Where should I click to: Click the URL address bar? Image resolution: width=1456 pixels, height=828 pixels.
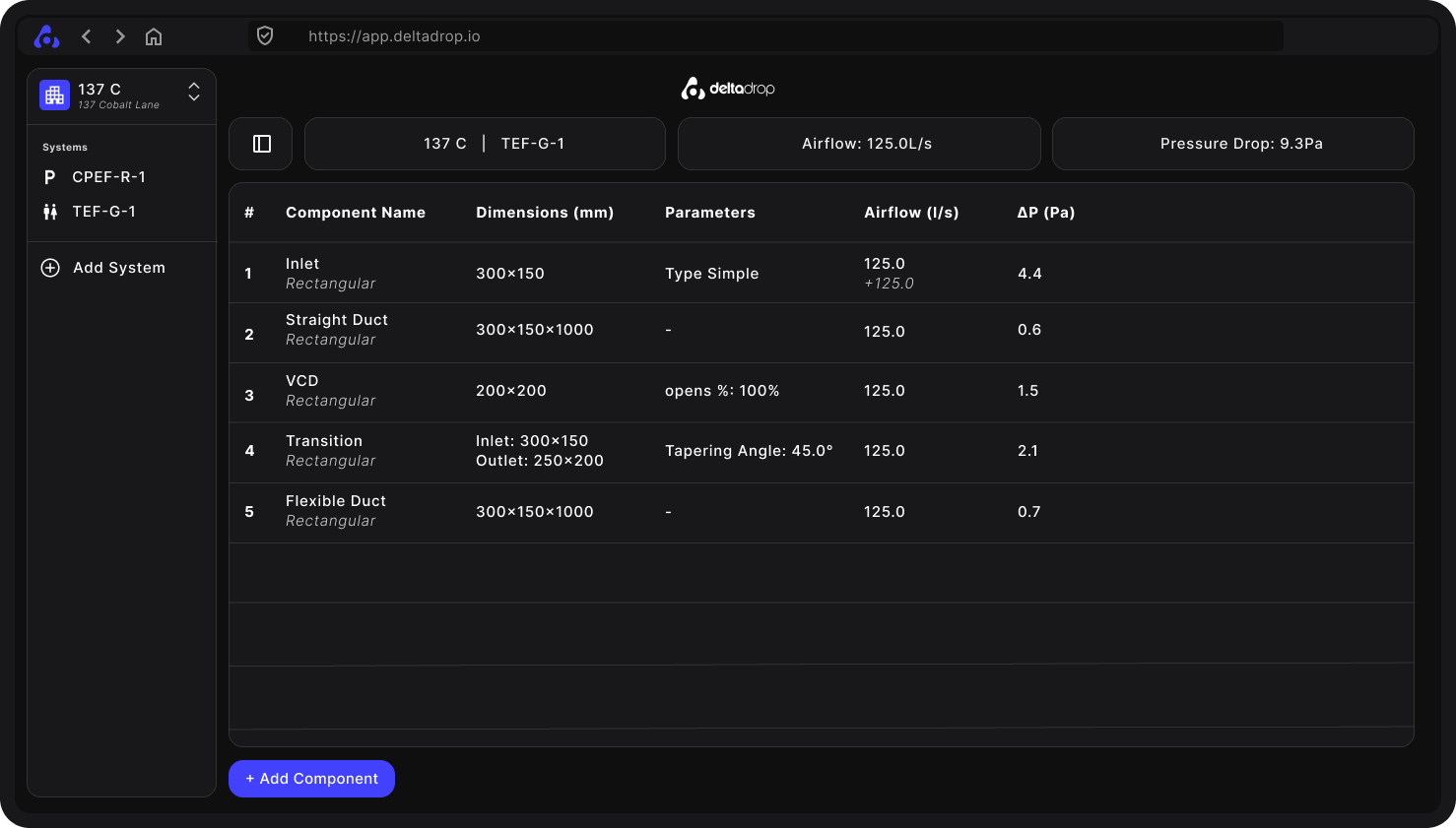(x=768, y=36)
